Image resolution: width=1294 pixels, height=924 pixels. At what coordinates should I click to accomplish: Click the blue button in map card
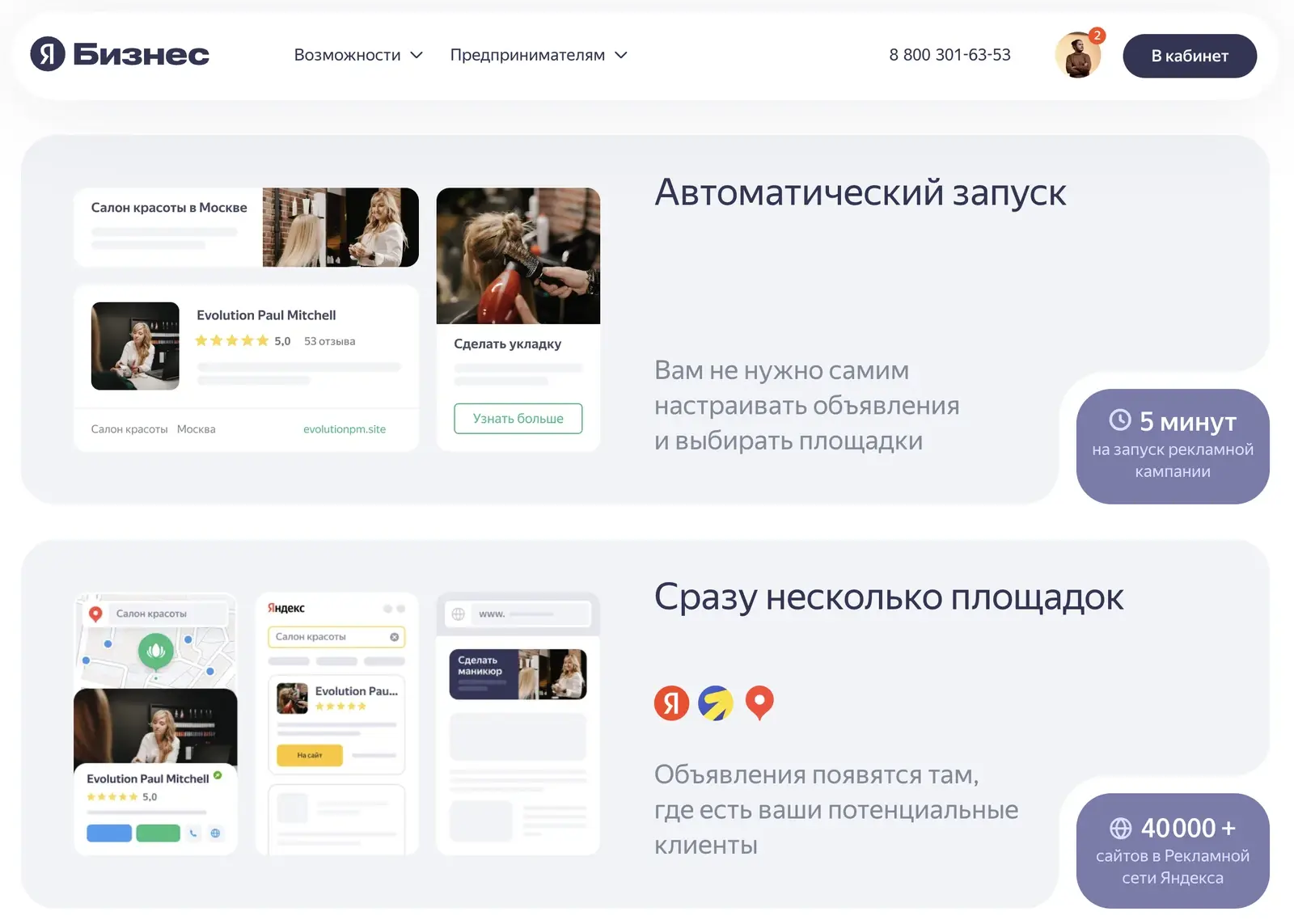click(x=109, y=833)
